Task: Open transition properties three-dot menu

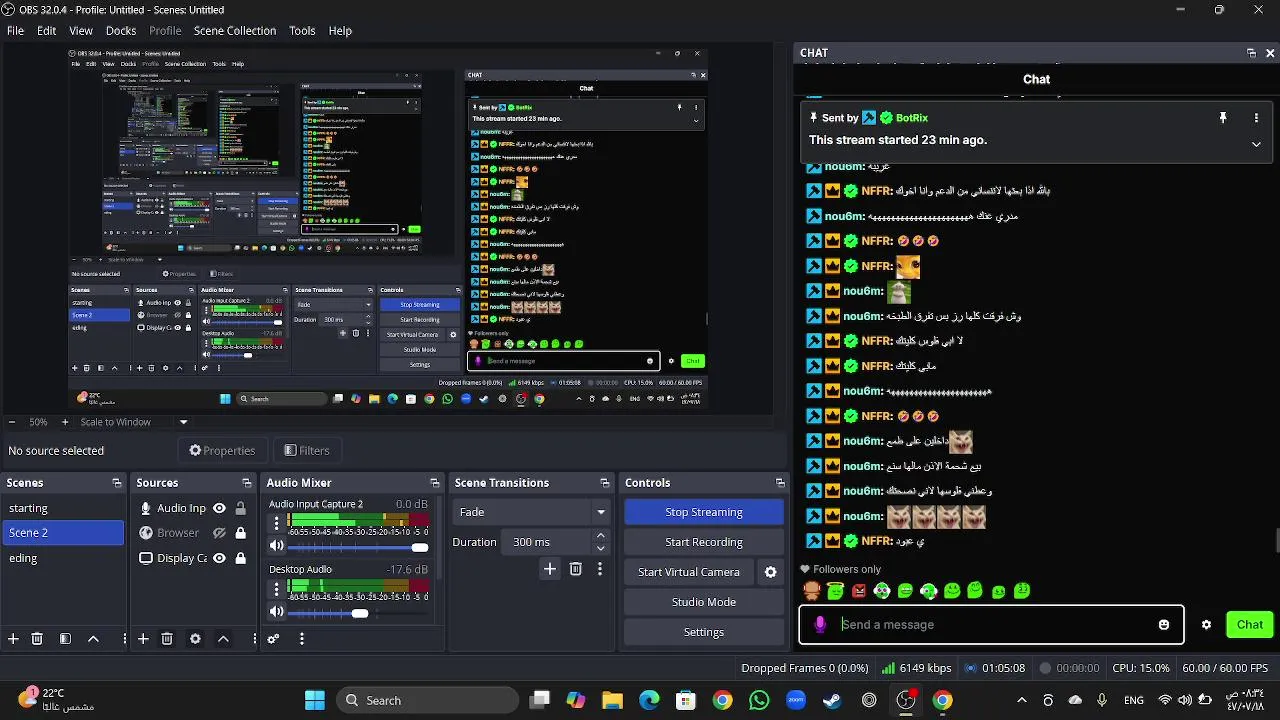Action: pos(600,569)
